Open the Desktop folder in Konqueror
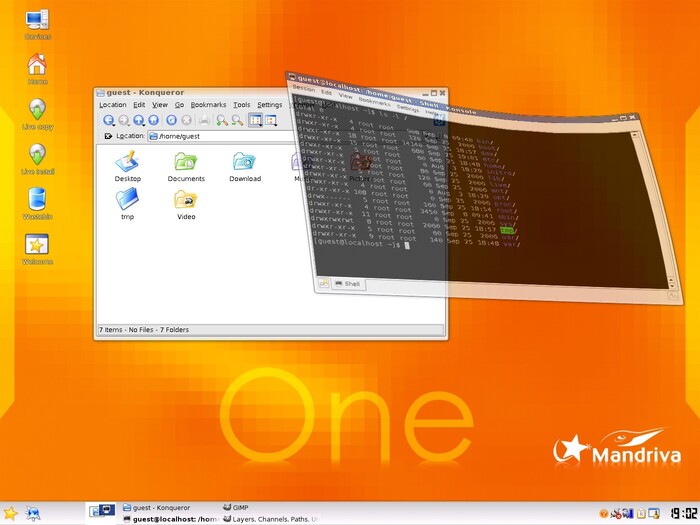Image resolution: width=700 pixels, height=525 pixels. point(128,167)
